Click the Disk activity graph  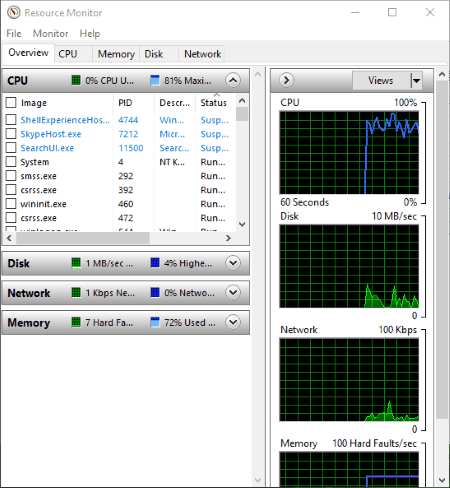click(x=349, y=266)
